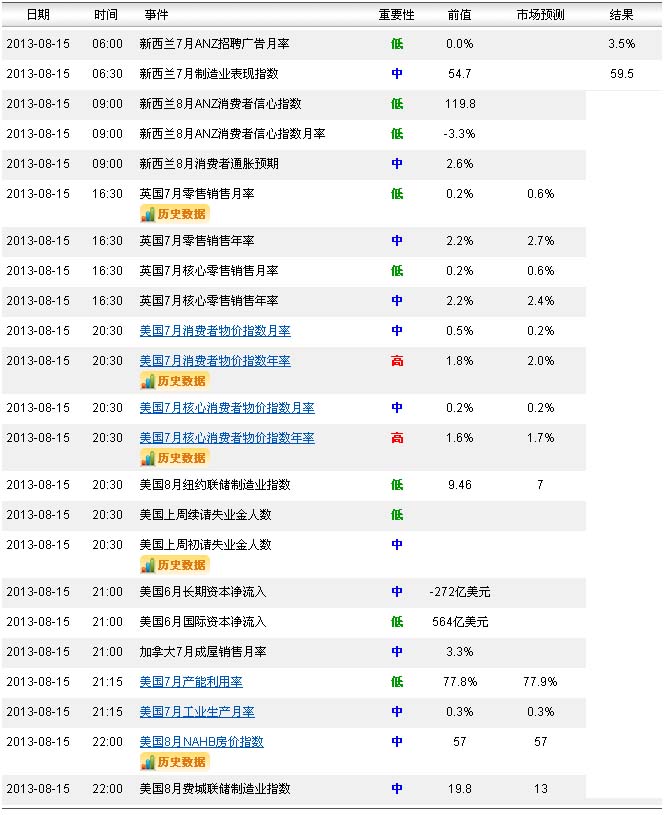The width and height of the screenshot is (669, 815).
Task: Click previous value -3.3%
Action: click(460, 134)
